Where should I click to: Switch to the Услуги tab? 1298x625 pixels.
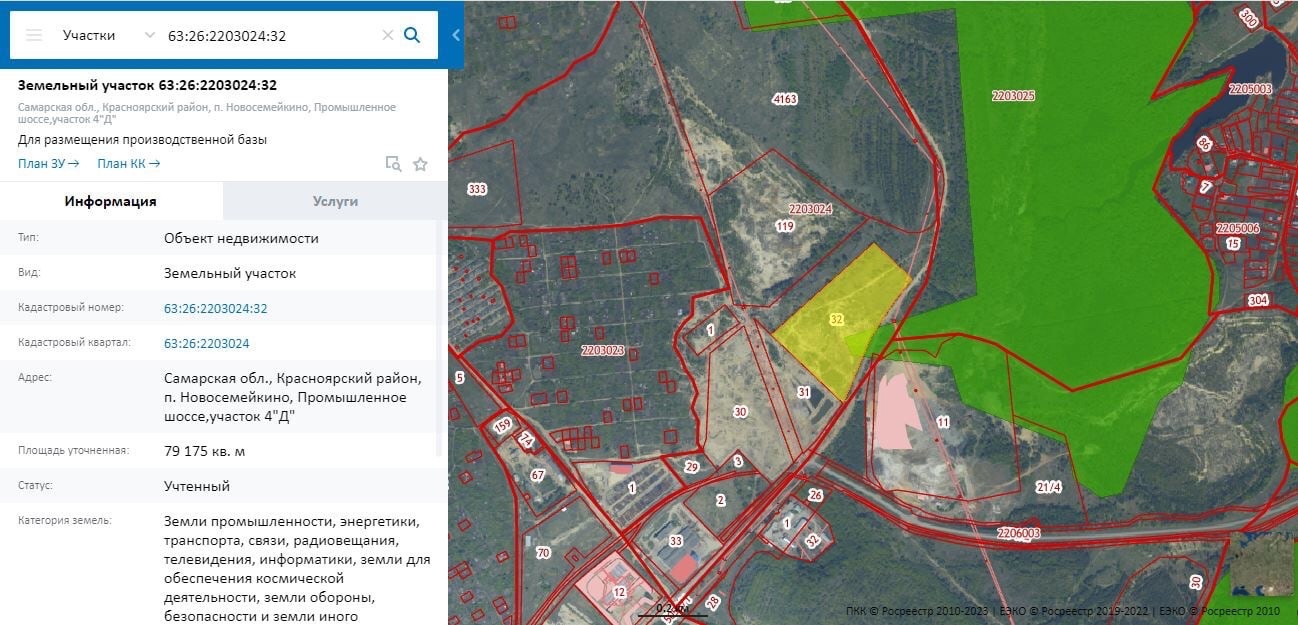[335, 201]
